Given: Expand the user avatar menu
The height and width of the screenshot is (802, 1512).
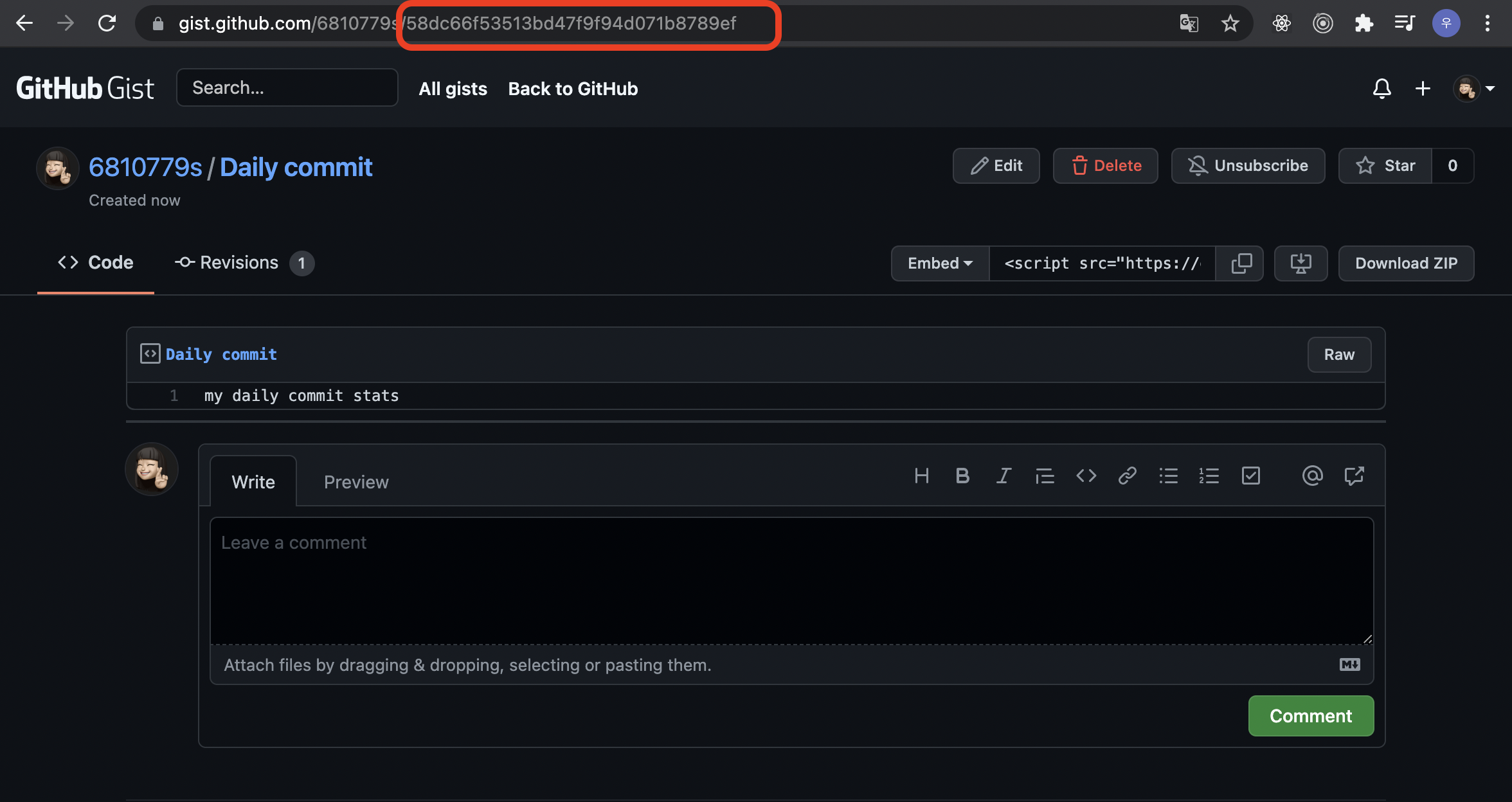Looking at the screenshot, I should (x=1473, y=89).
